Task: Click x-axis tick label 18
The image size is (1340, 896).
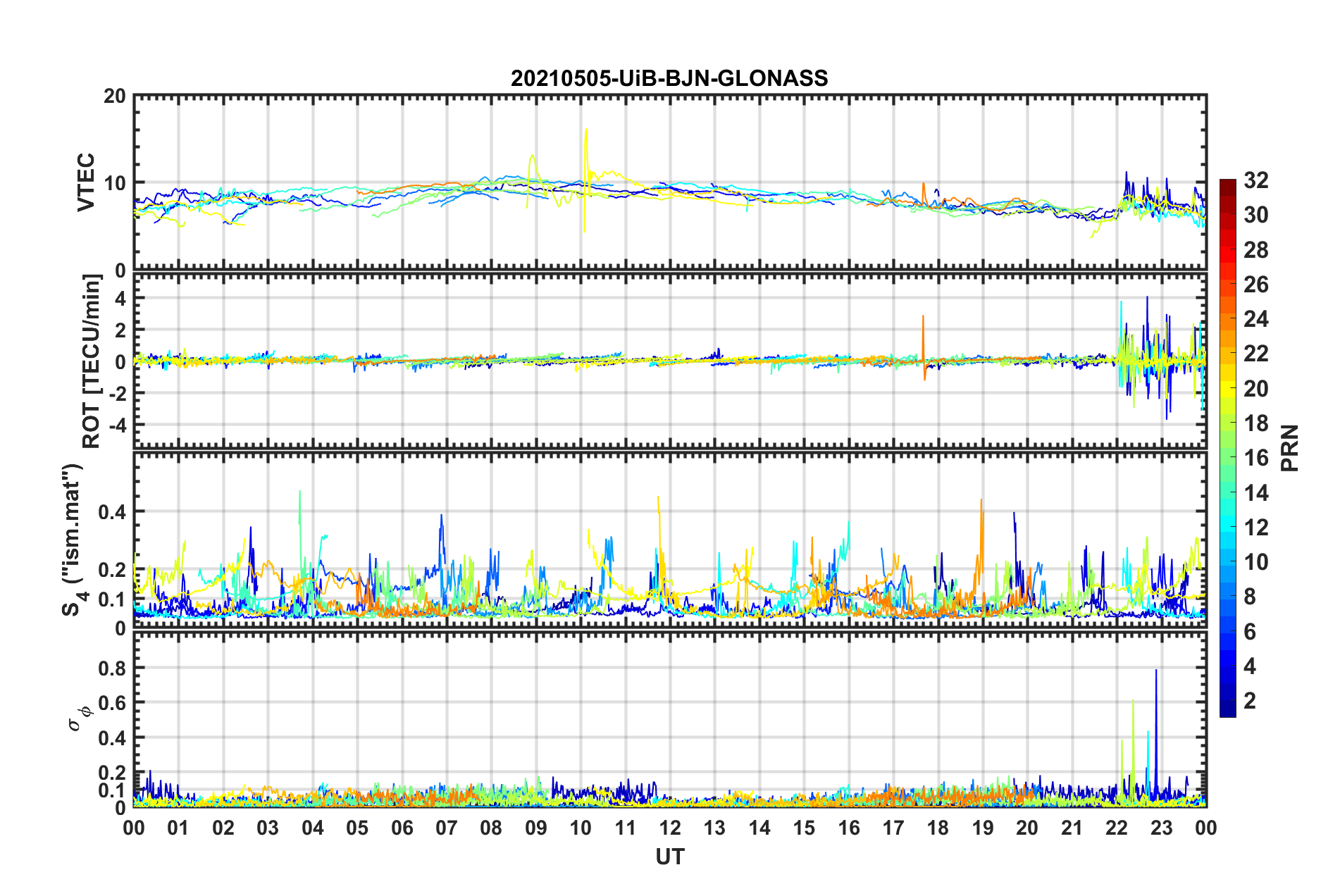Action: pos(938,828)
